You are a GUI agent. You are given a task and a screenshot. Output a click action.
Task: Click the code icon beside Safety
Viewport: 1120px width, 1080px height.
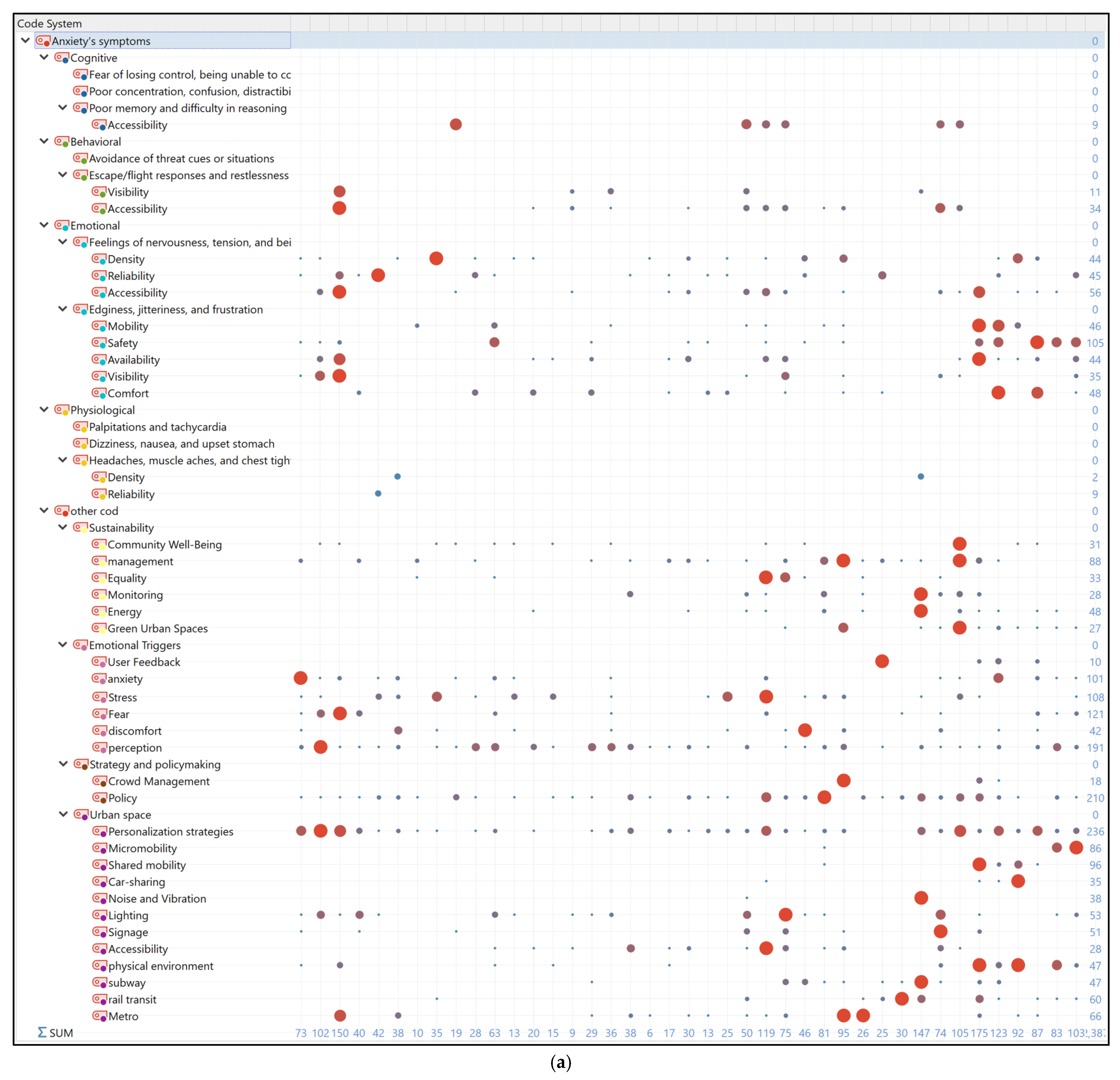click(x=99, y=343)
